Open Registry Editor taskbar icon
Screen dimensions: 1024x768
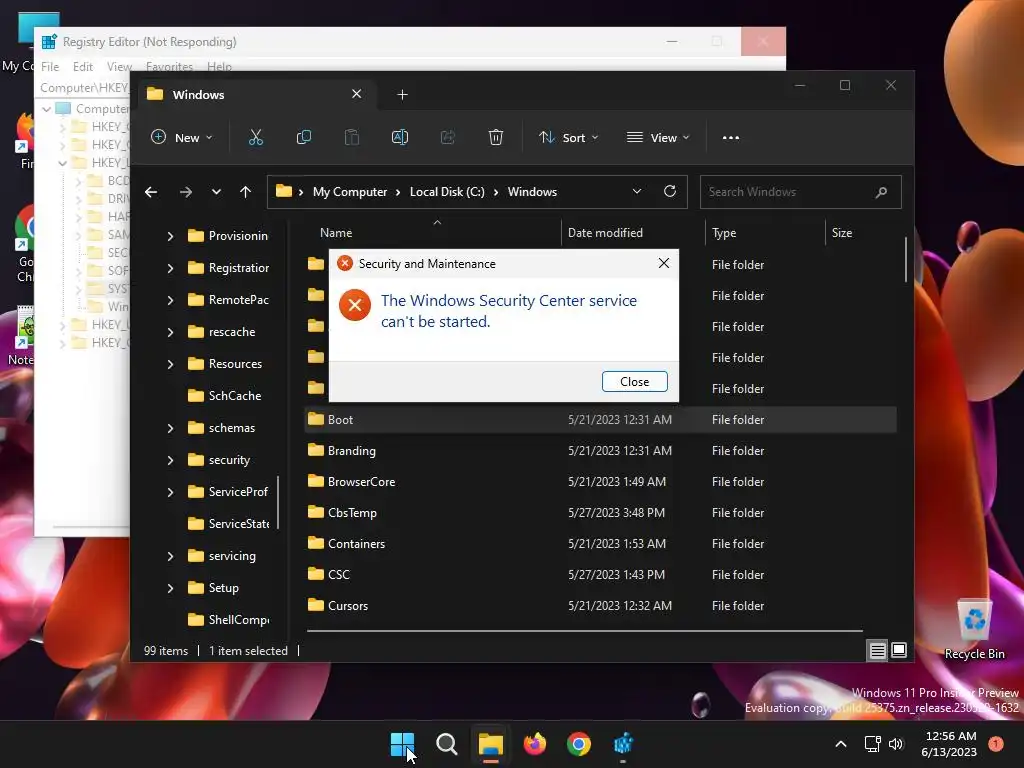[623, 744]
